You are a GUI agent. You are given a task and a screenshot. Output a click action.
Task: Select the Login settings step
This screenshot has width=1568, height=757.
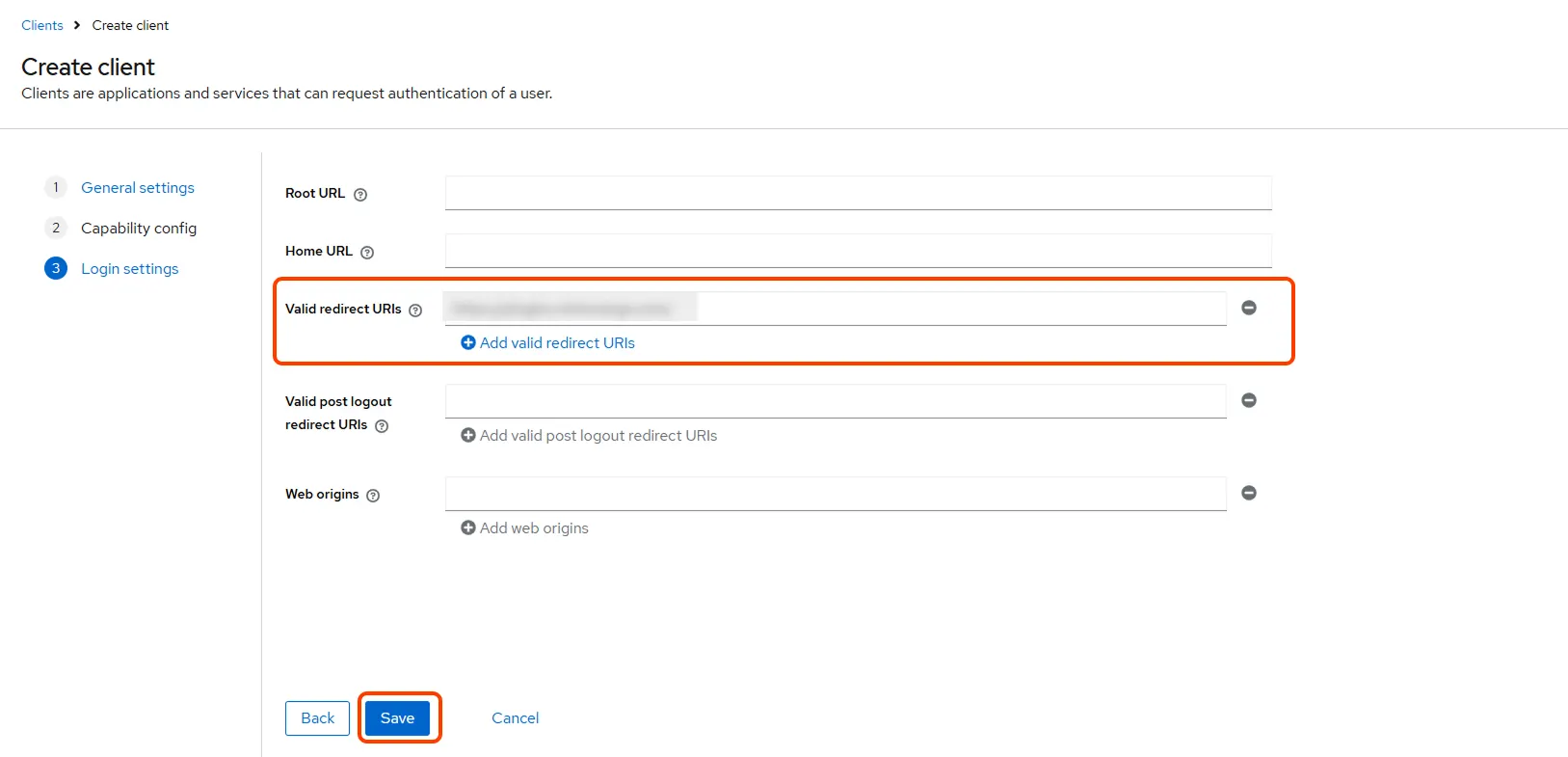[130, 268]
